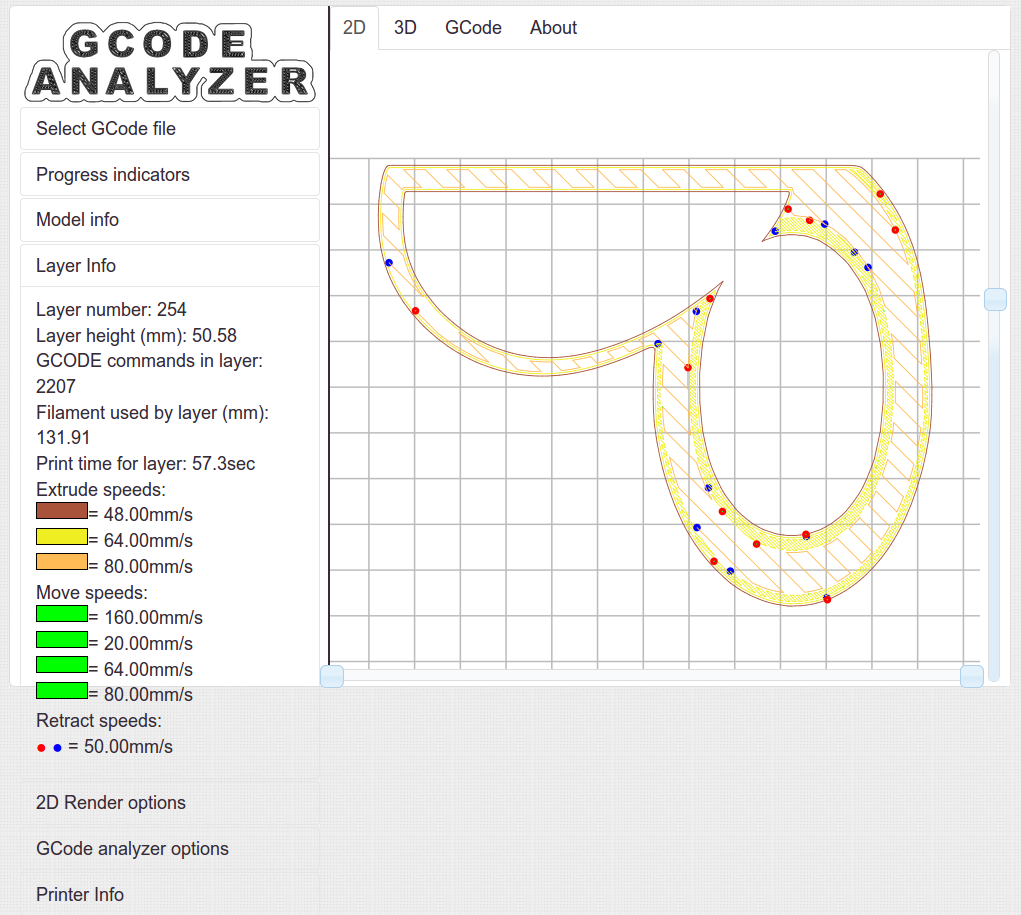Click the orange 80.00mm/s extrude swatch

[62, 562]
